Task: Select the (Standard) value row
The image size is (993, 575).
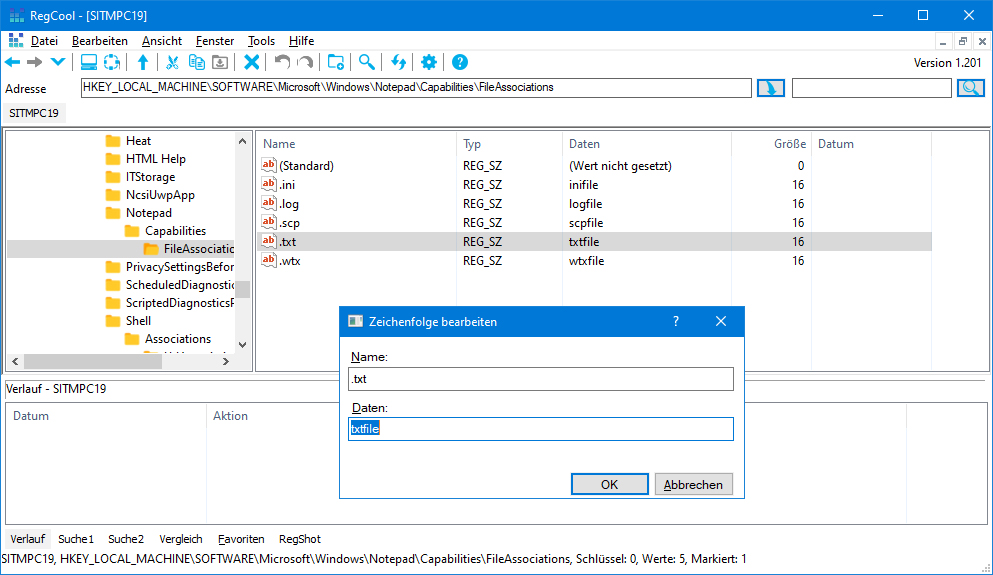Action: pos(595,166)
